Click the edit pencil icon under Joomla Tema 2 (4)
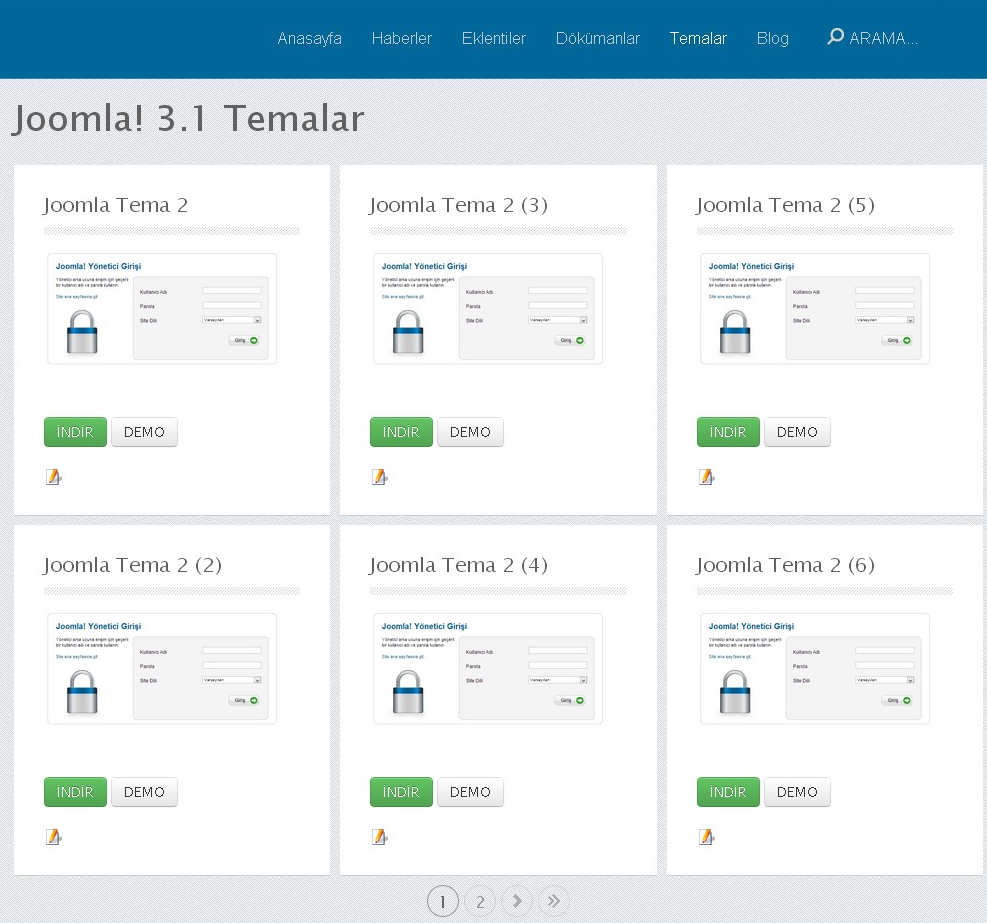This screenshot has height=923, width=987. point(380,837)
